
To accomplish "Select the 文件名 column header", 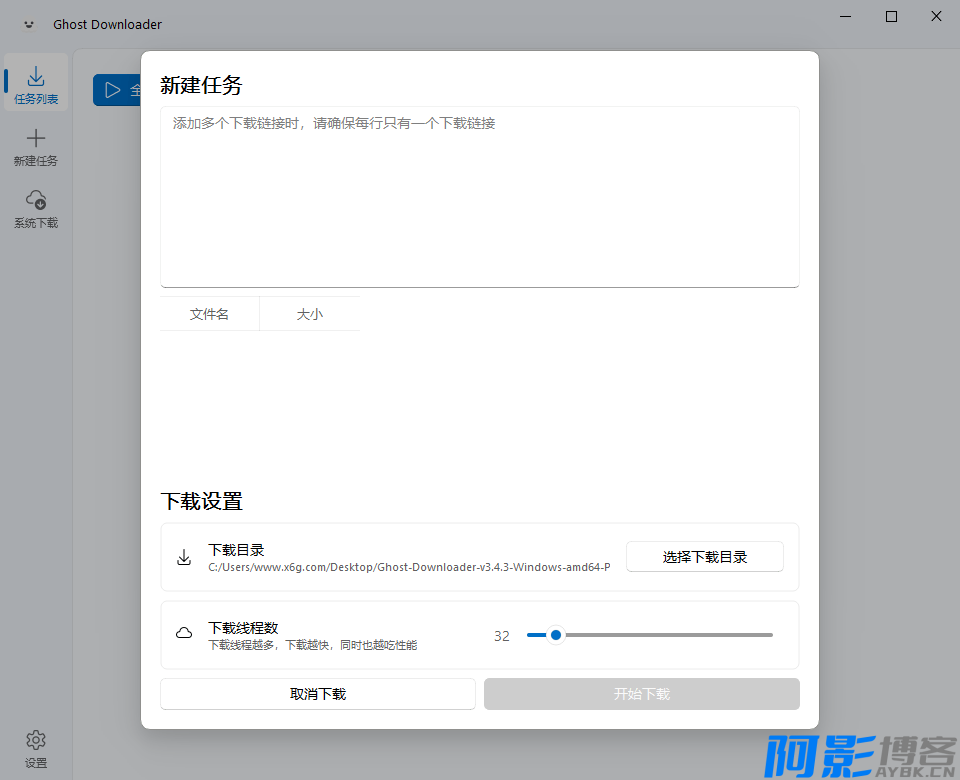I will 209,314.
